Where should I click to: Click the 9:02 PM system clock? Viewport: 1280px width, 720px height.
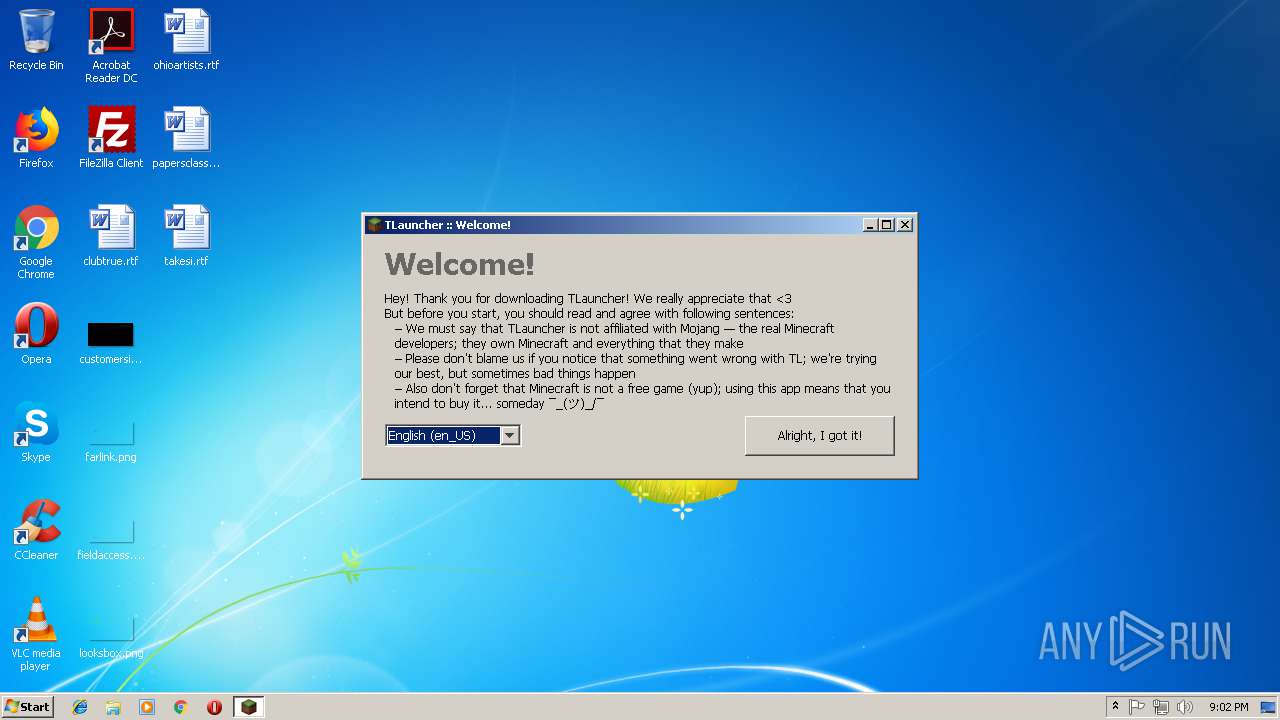(x=1228, y=707)
